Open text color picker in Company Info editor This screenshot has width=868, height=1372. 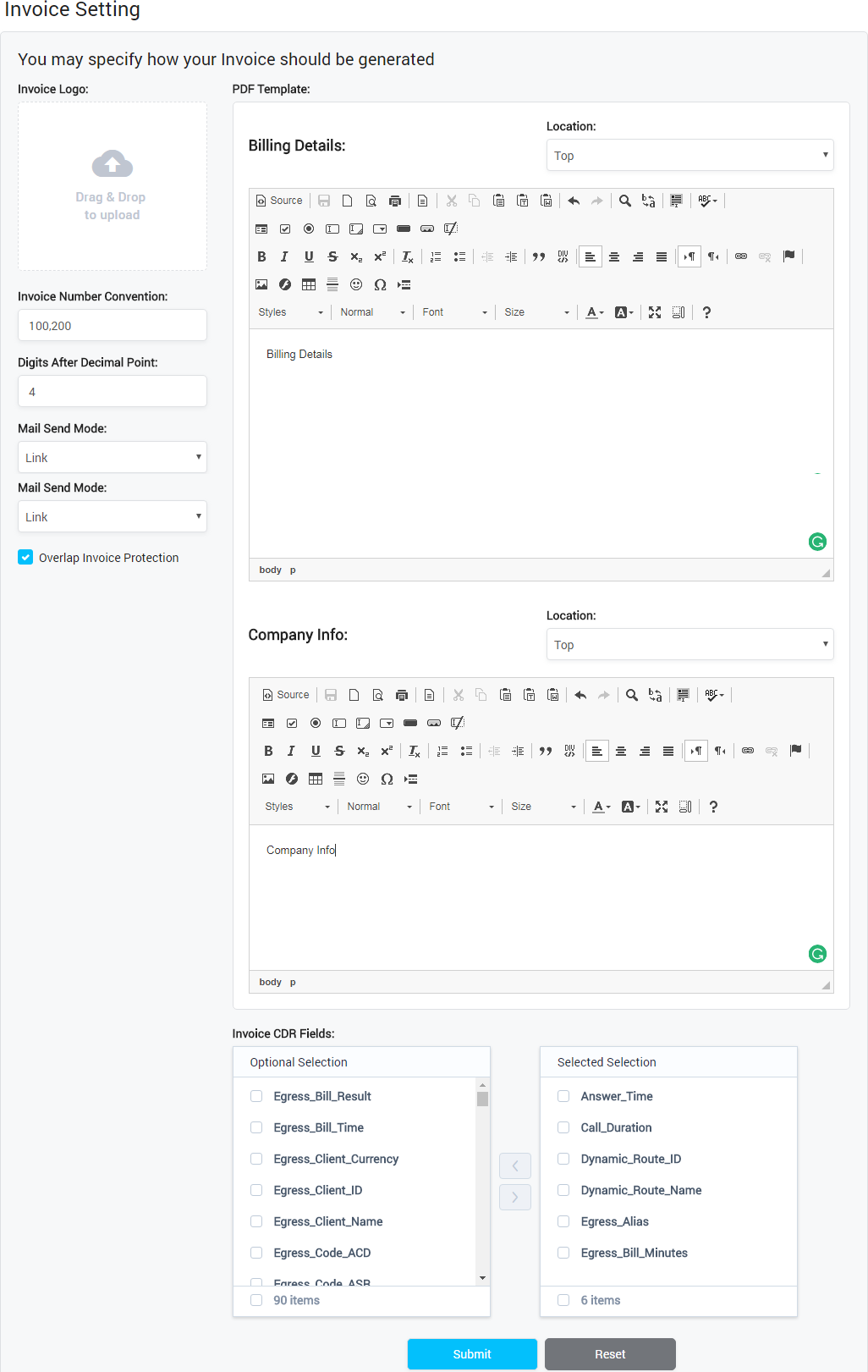click(602, 807)
